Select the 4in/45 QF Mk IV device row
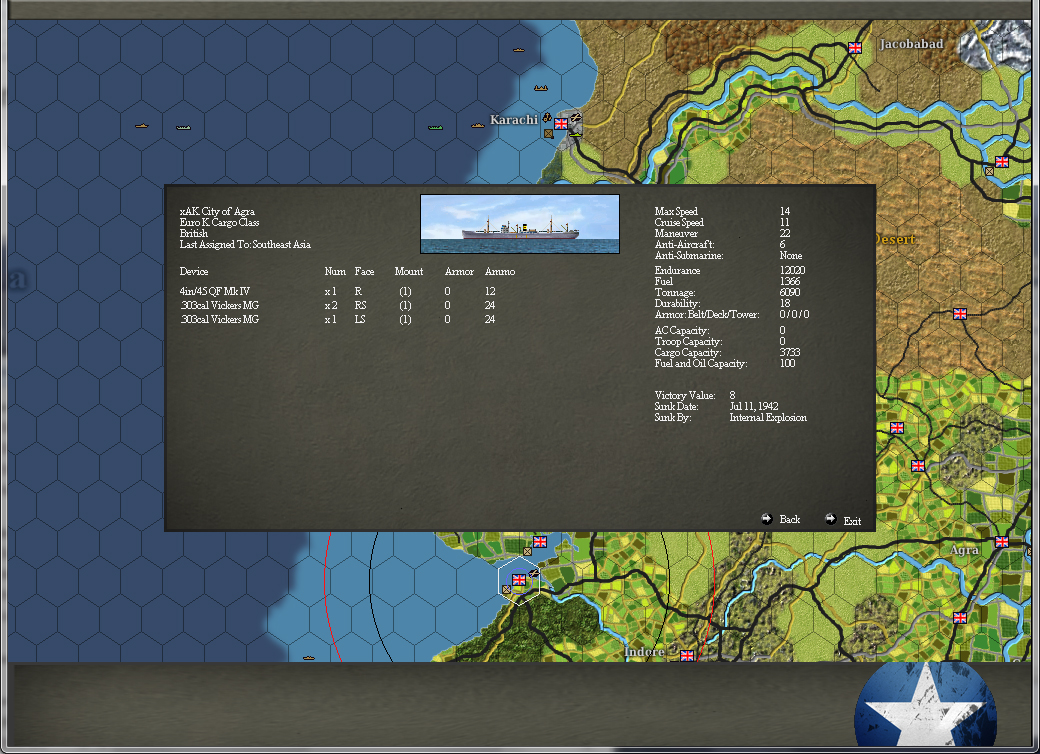Viewport: 1040px width, 754px height. pyautogui.click(x=338, y=291)
